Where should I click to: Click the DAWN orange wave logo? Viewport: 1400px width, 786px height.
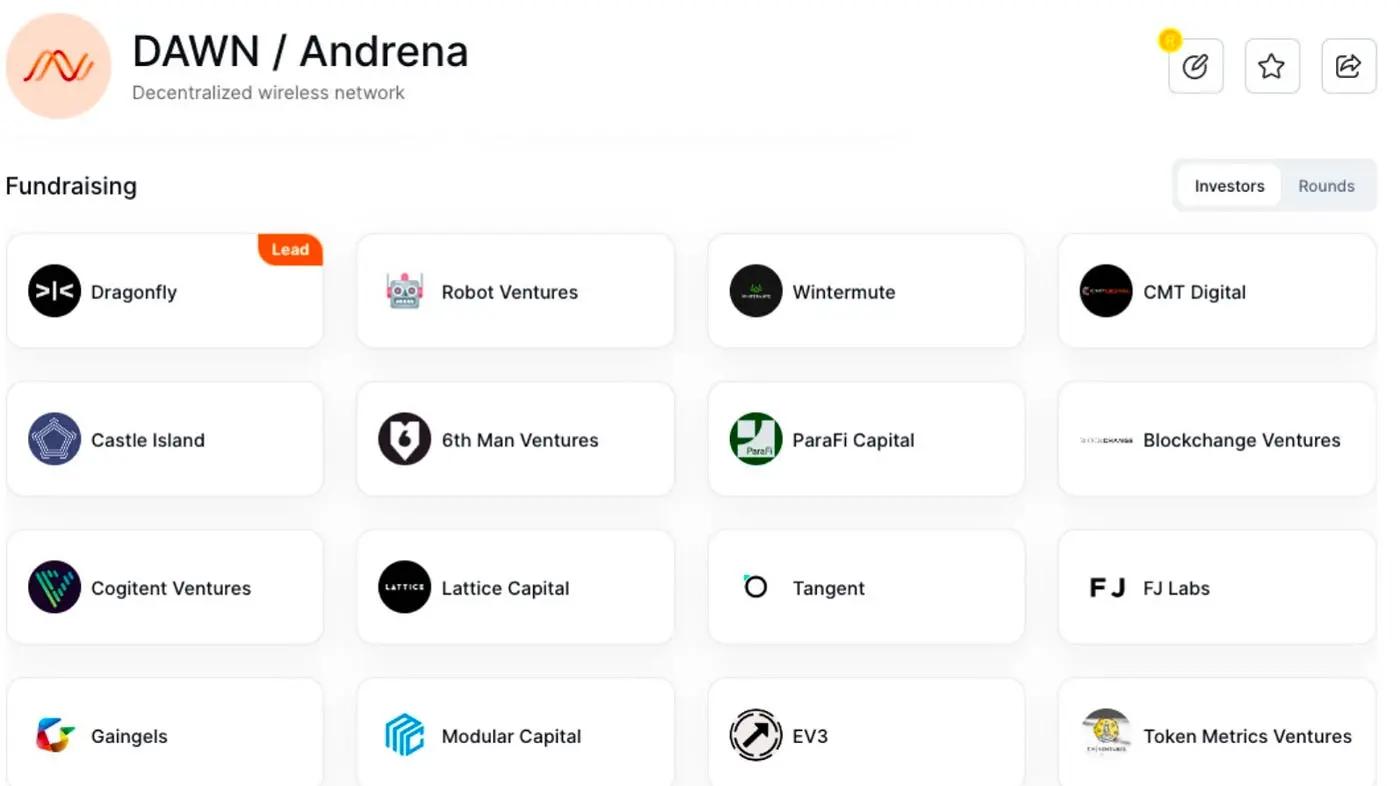(58, 66)
